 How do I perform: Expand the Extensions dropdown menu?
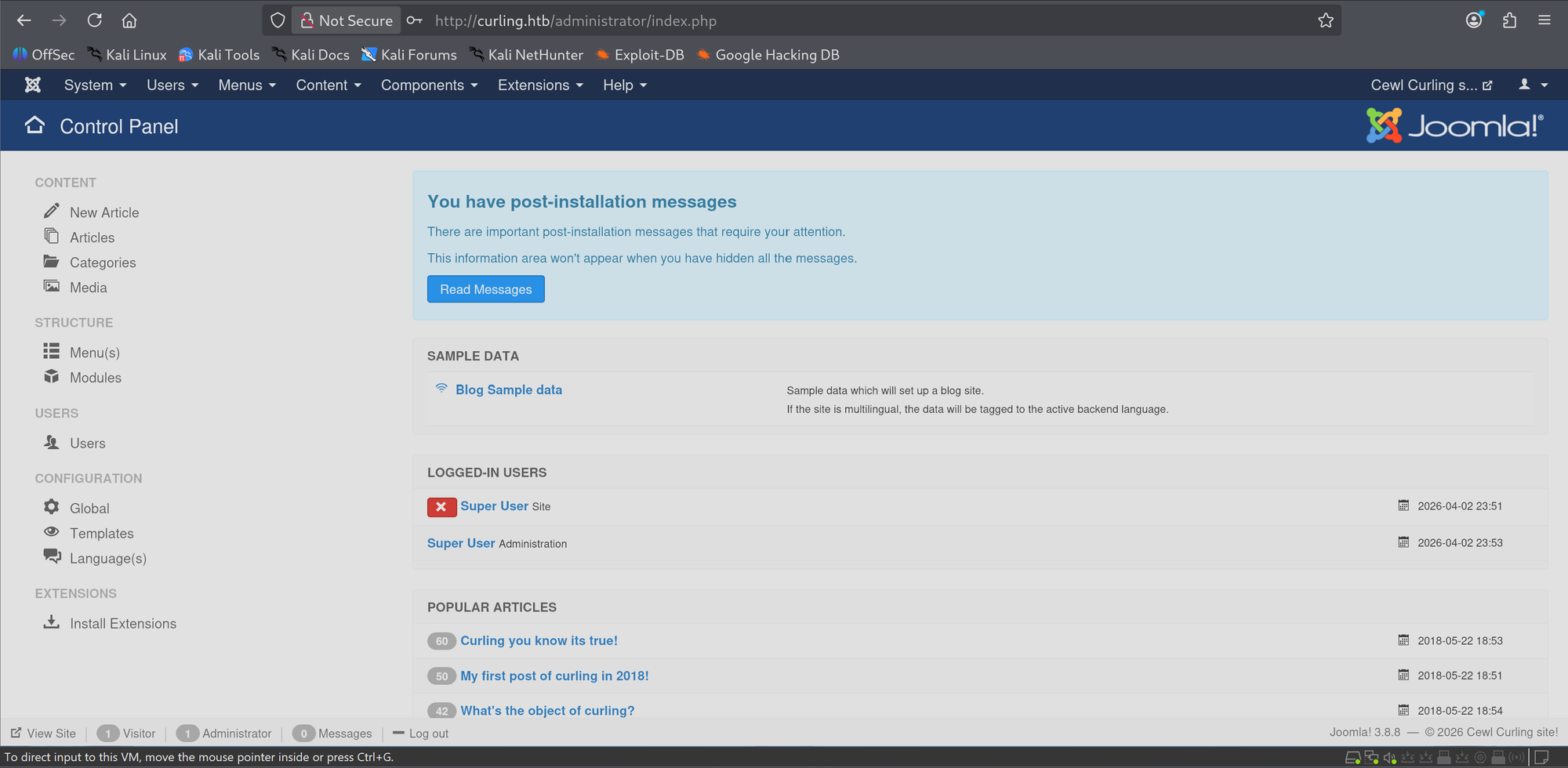click(540, 85)
